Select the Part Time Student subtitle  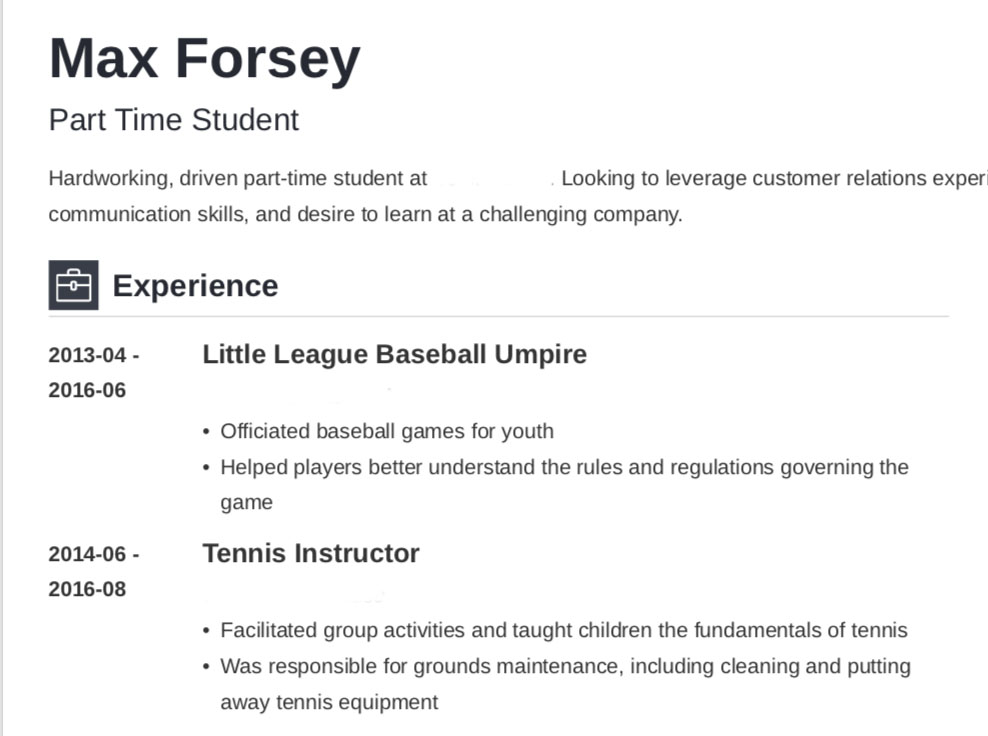point(174,120)
